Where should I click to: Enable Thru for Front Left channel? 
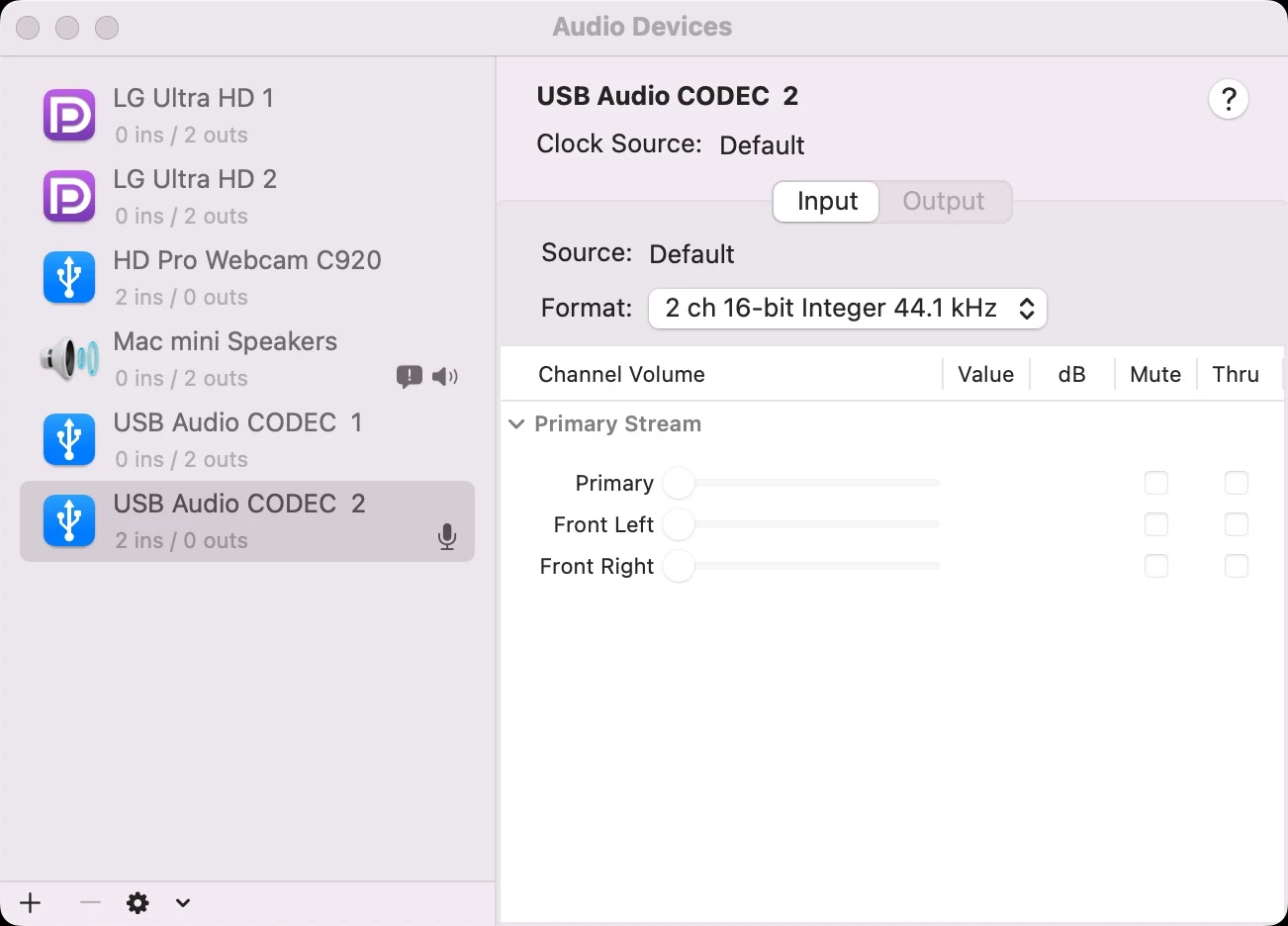coord(1236,524)
